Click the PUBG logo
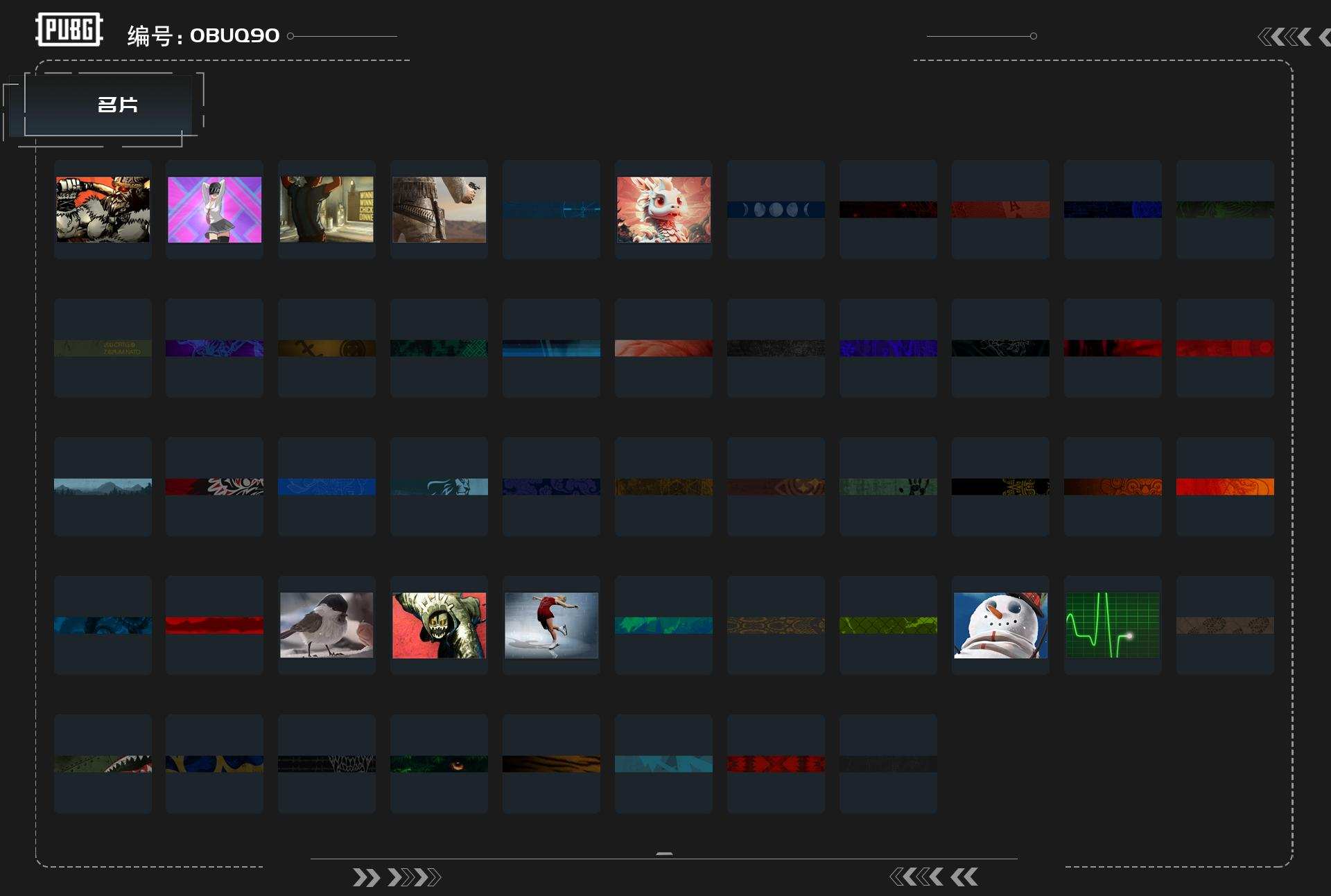1331x896 pixels. [69, 30]
